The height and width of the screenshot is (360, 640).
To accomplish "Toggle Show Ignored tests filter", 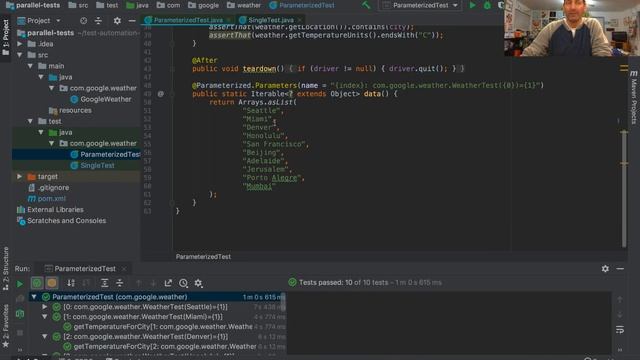I will pyautogui.click(x=52, y=283).
